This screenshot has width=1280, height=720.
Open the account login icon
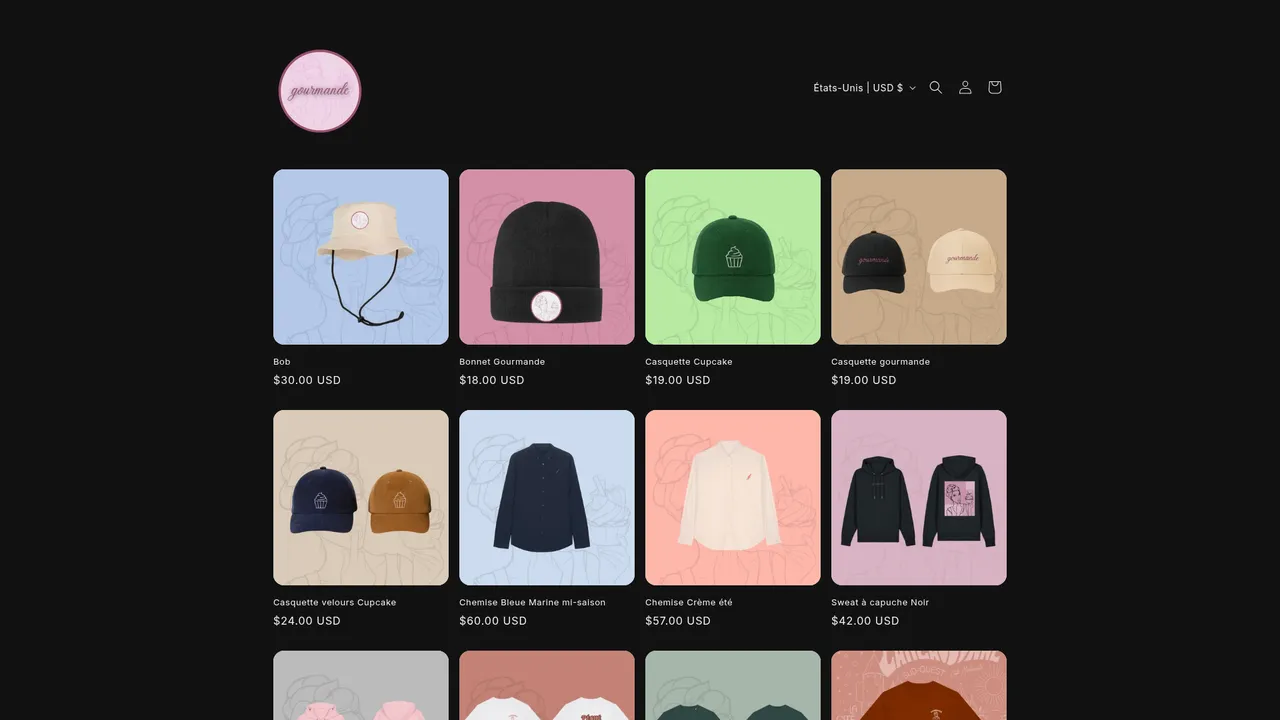coord(965,88)
